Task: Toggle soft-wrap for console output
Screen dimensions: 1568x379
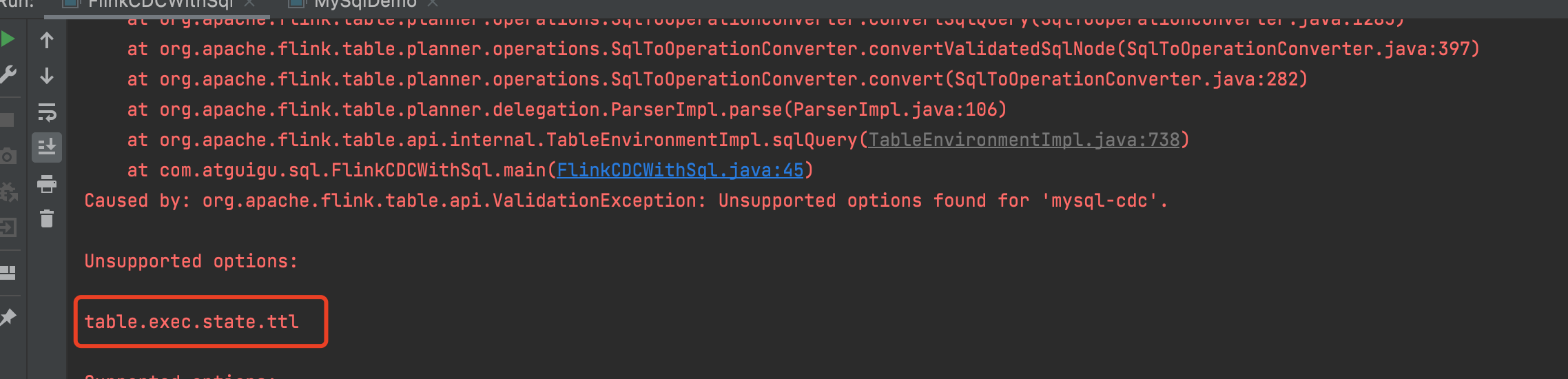Action: pyautogui.click(x=47, y=112)
